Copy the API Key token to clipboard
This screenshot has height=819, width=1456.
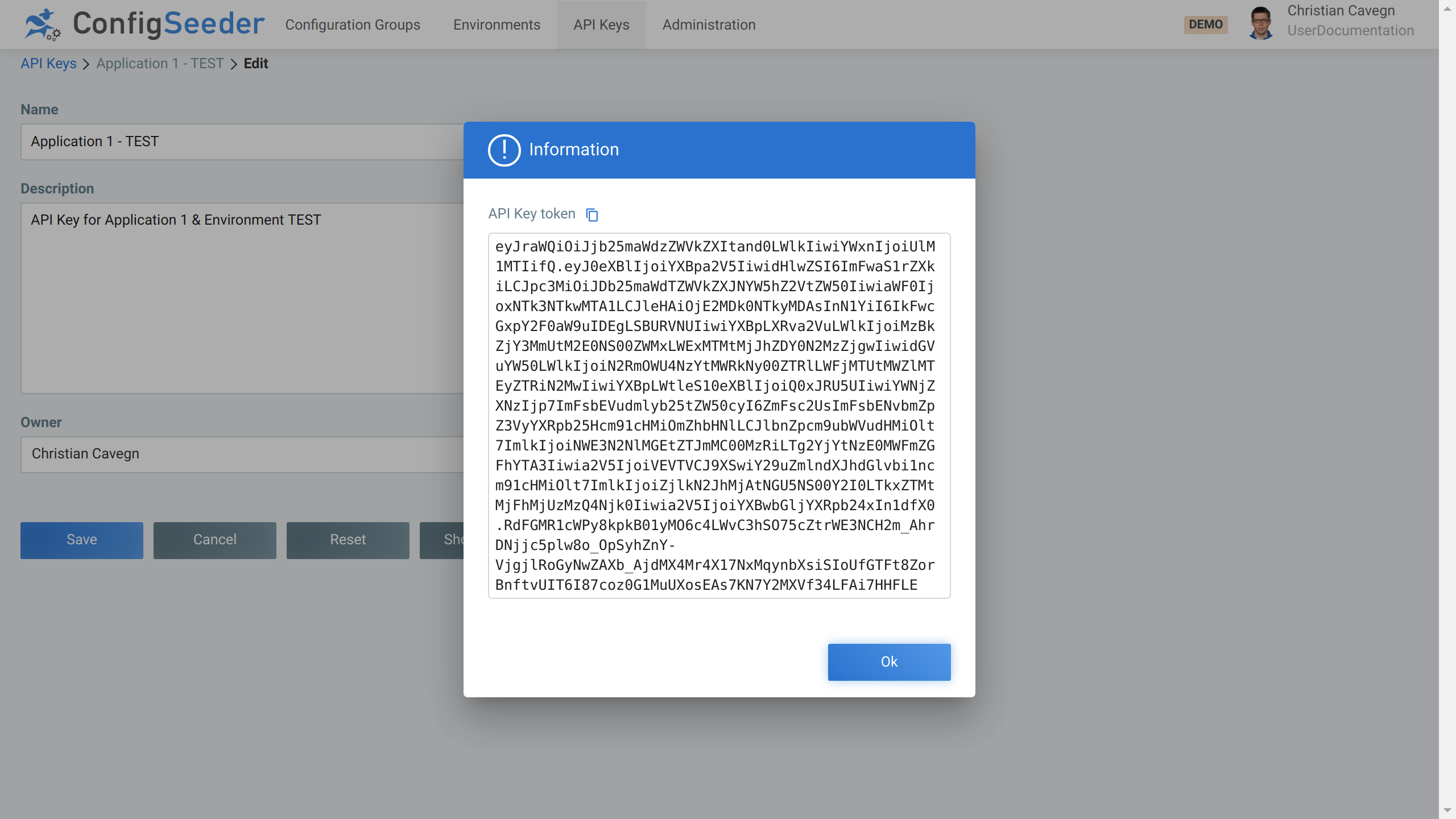591,214
